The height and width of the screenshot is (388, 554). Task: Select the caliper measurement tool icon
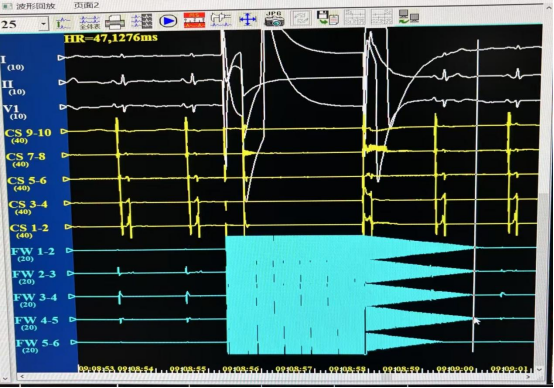(220, 20)
